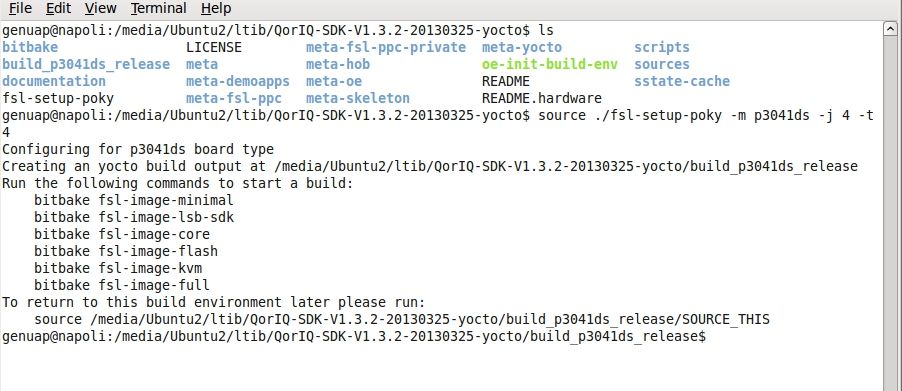Click the scripts directory name
The image size is (902, 391).
pyautogui.click(x=662, y=47)
